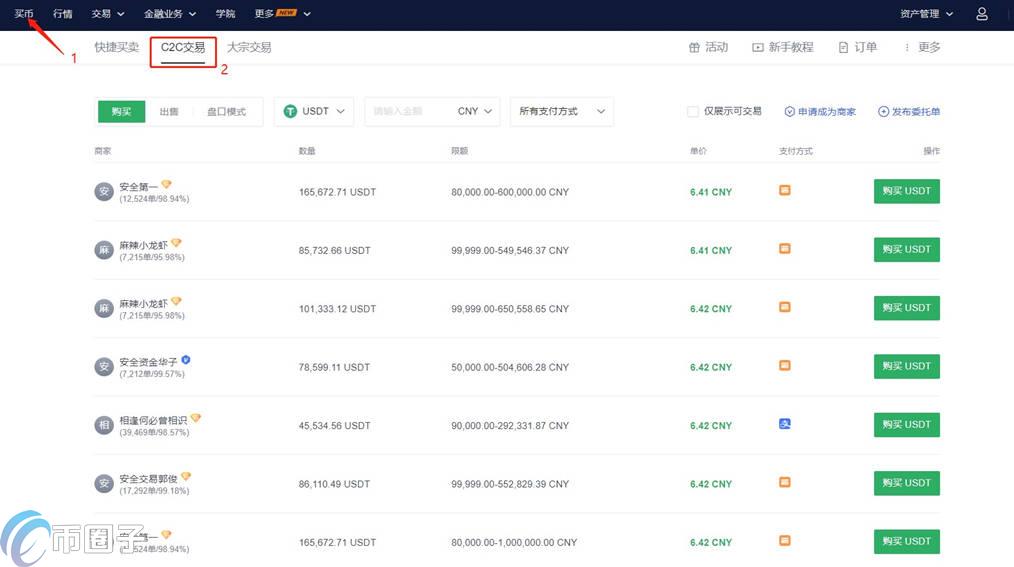The image size is (1014, 567).
Task: Click bank card icon in 80,000.00-1,000,000.00 CNY row
Action: [784, 540]
